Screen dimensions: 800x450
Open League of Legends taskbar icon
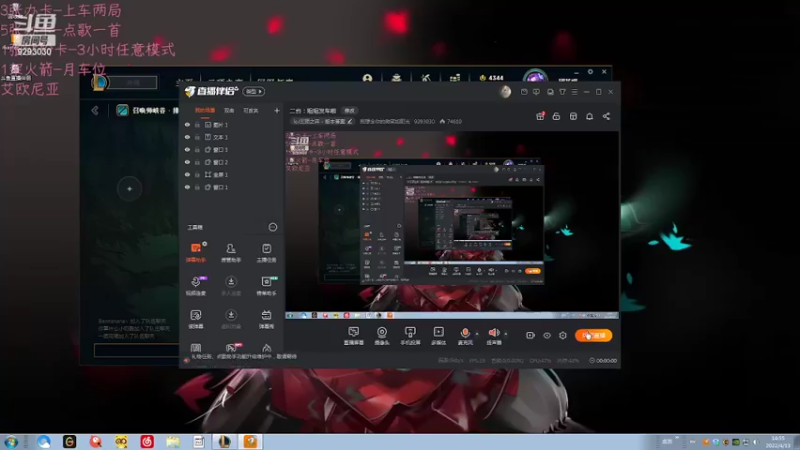point(224,442)
